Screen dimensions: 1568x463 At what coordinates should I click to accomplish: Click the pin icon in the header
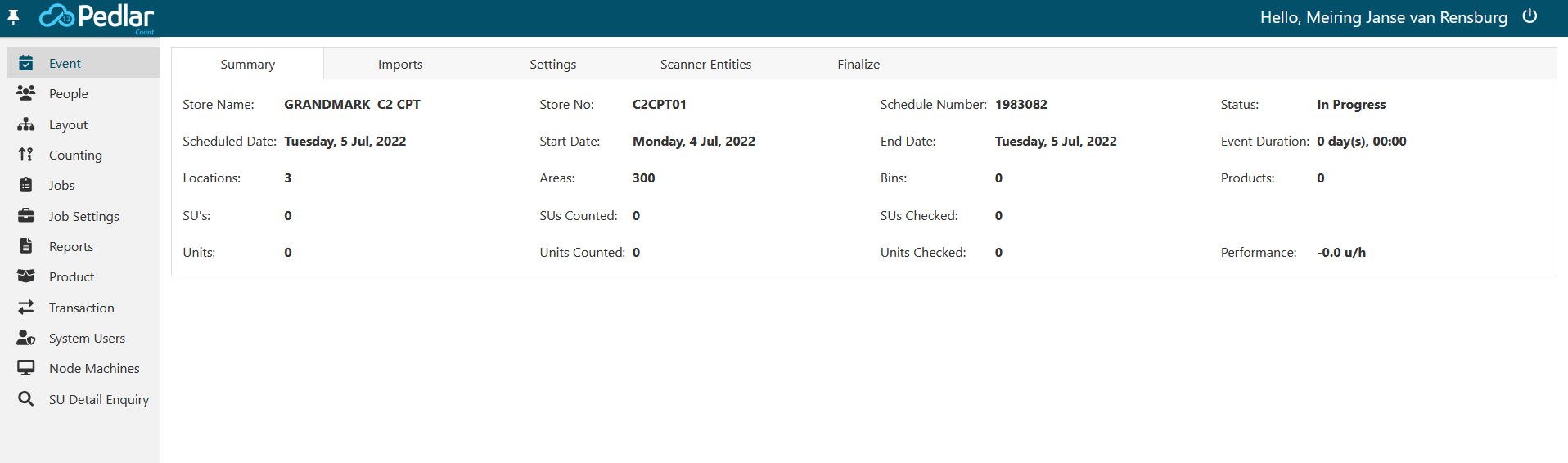point(13,17)
